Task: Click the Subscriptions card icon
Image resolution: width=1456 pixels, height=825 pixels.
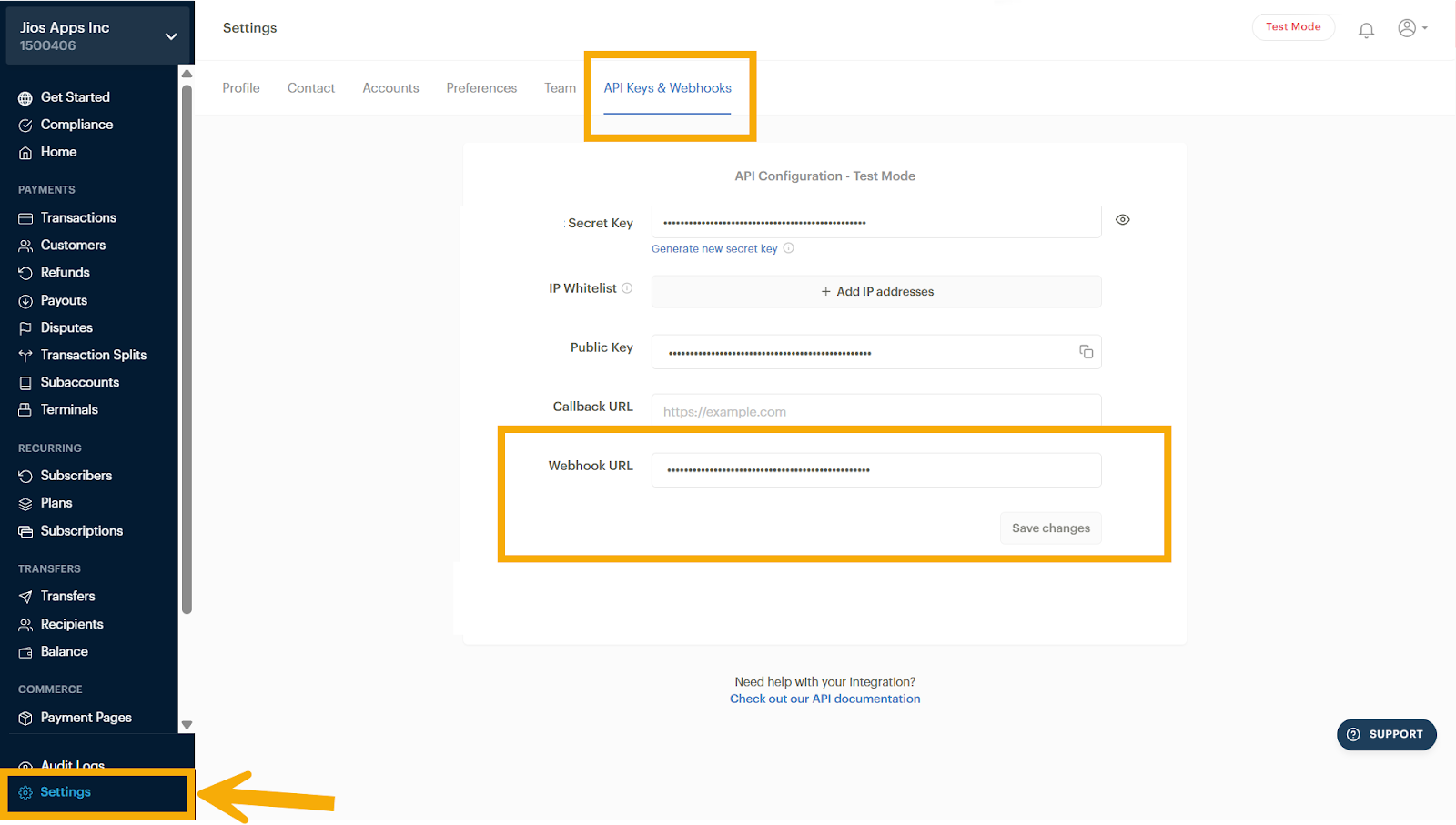Action: pyautogui.click(x=25, y=531)
